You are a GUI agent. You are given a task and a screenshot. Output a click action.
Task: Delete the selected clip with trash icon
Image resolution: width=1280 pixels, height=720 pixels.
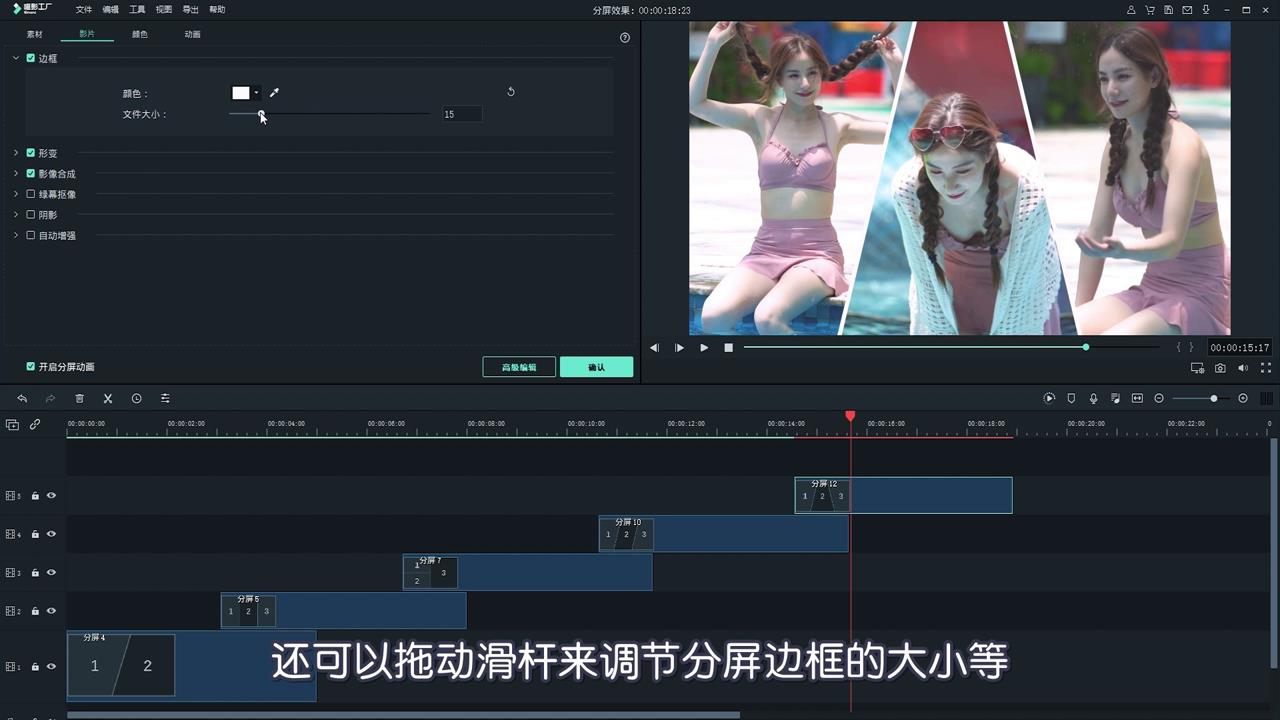click(x=79, y=398)
